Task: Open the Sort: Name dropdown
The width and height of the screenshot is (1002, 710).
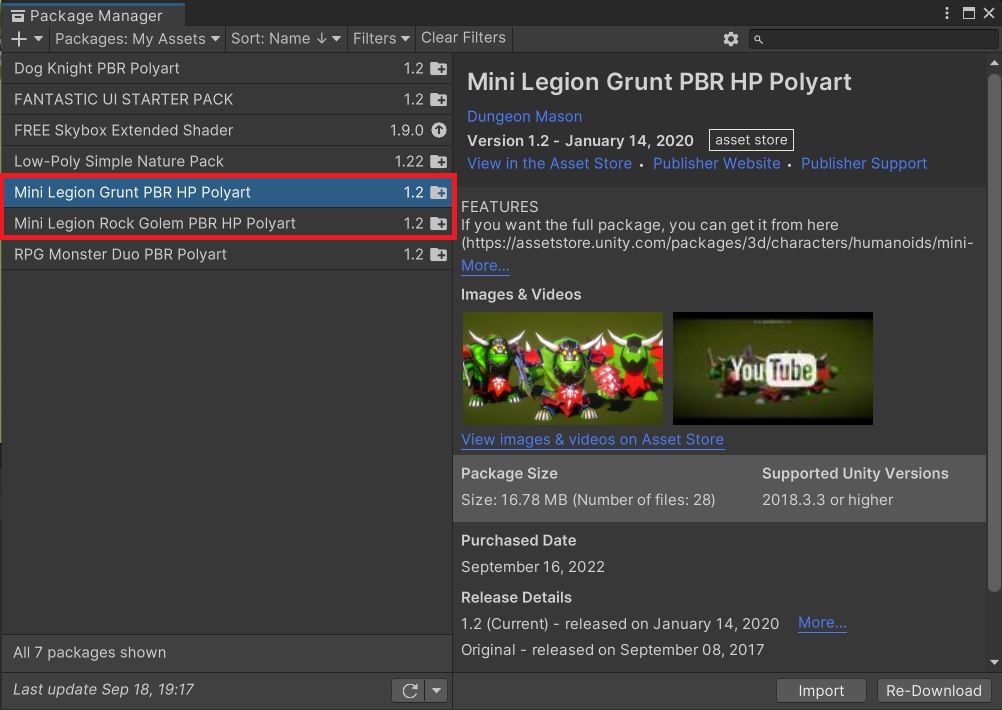Action: [286, 39]
